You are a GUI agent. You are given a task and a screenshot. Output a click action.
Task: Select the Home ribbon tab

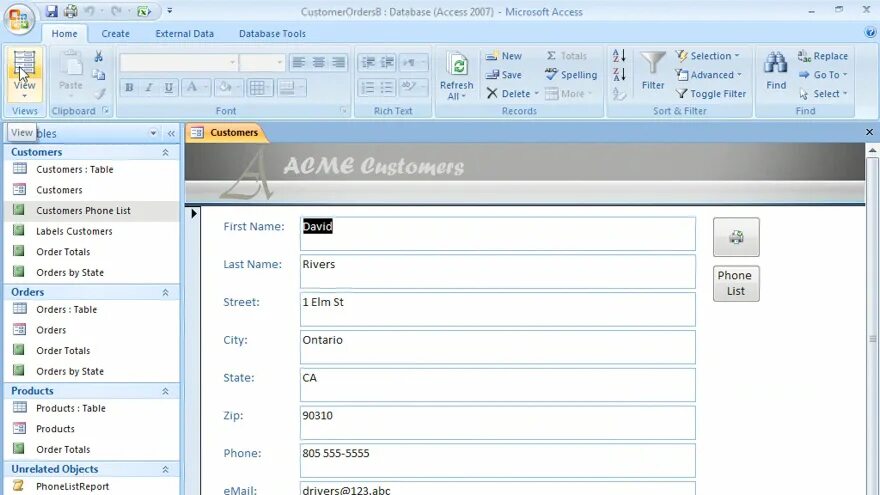pyautogui.click(x=65, y=34)
